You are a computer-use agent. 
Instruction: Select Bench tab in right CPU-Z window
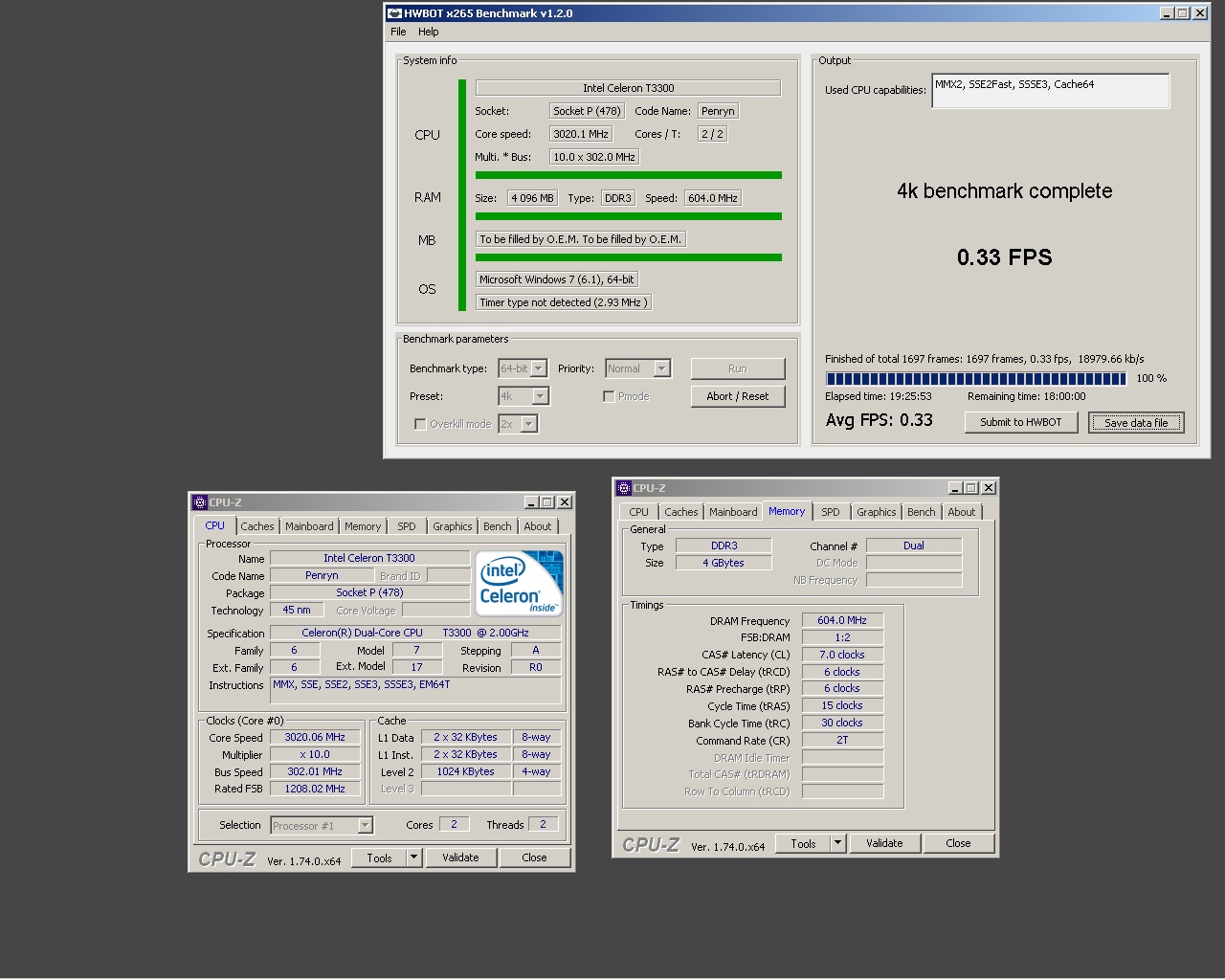922,512
